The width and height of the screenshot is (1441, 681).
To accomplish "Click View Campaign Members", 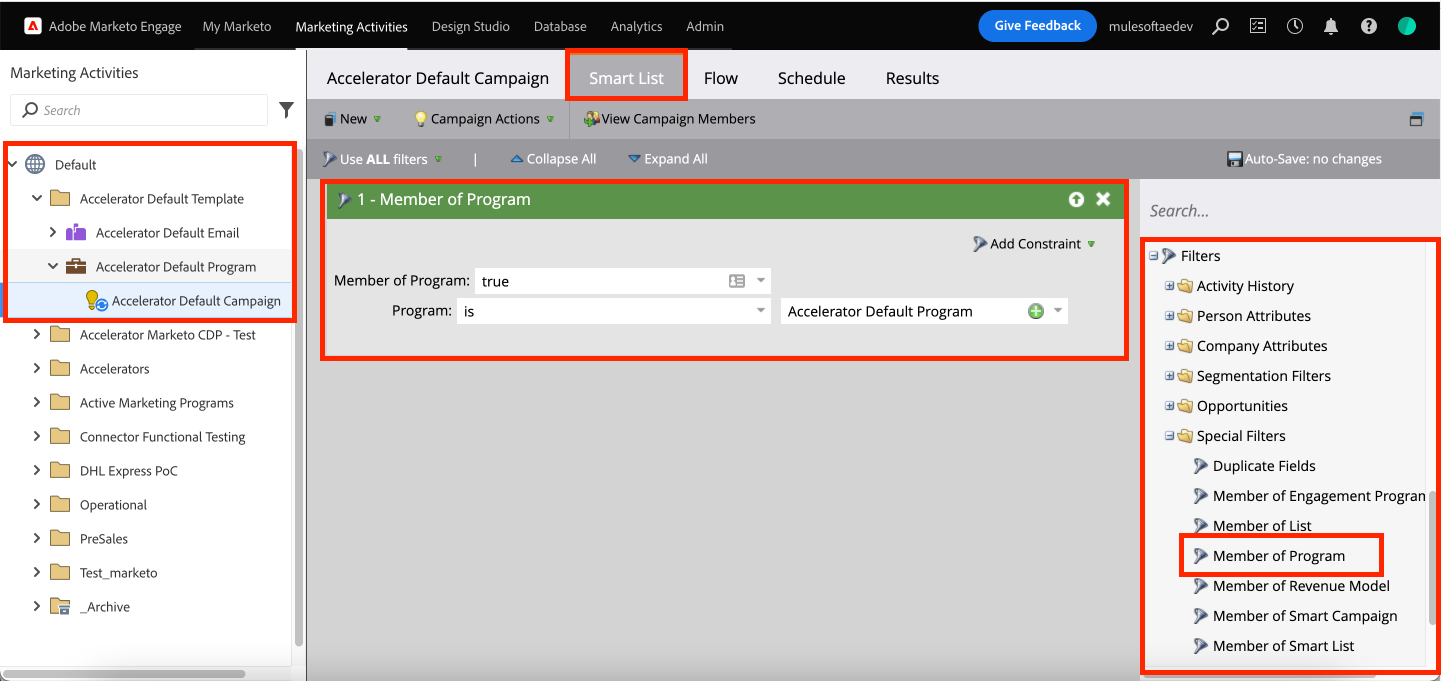I will point(670,119).
